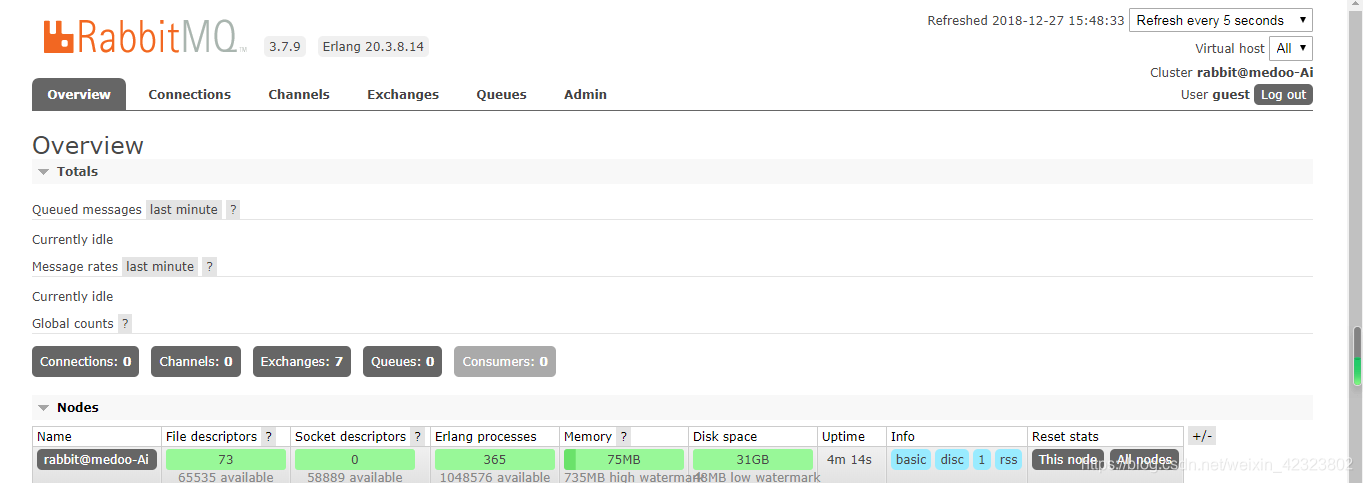Open the Queues tab
The width and height of the screenshot is (1363, 483).
click(501, 94)
